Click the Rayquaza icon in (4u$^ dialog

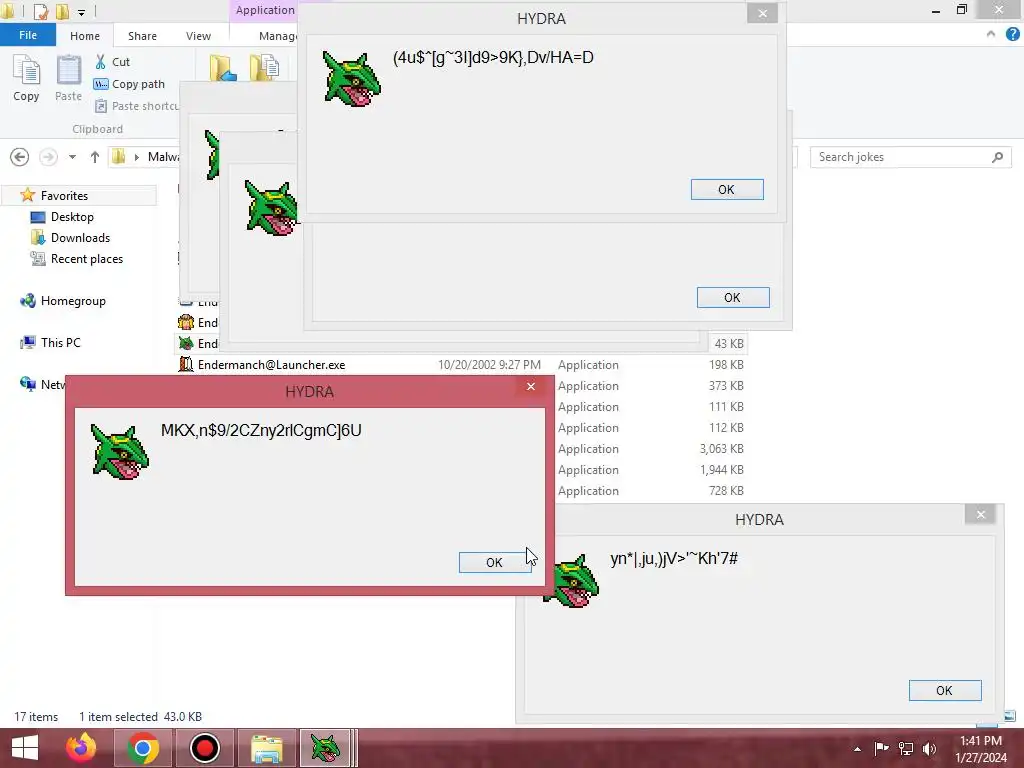(351, 79)
